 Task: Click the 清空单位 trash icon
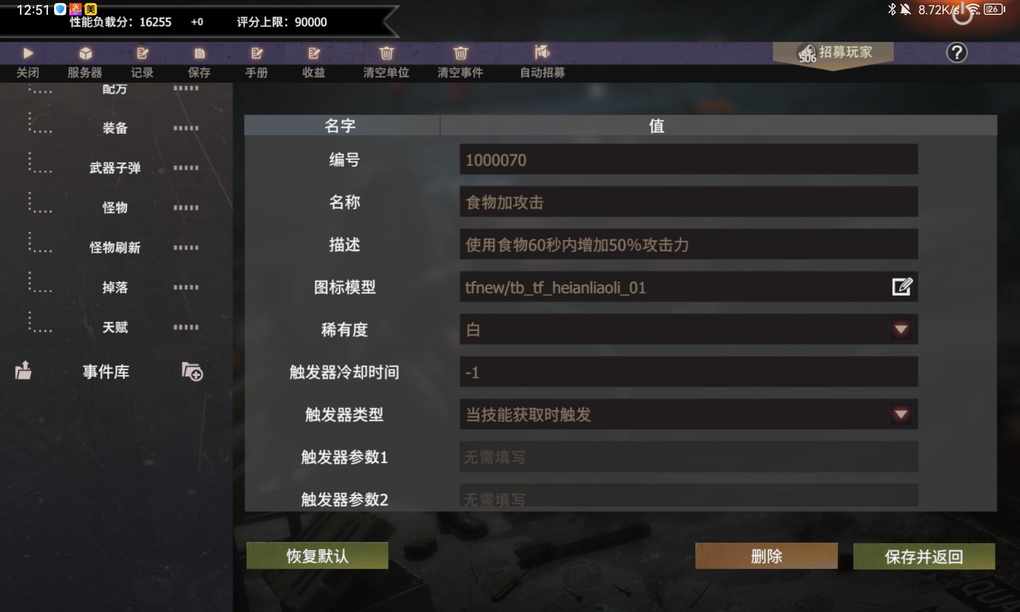tap(386, 53)
